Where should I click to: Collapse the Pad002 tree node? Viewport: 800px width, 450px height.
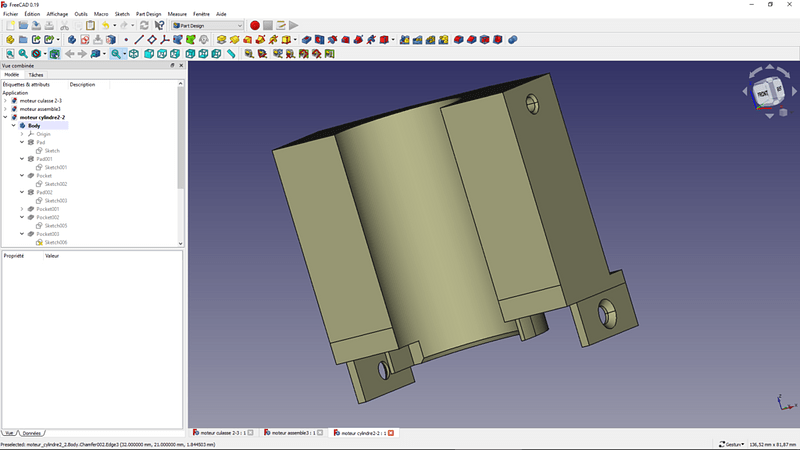[x=22, y=192]
